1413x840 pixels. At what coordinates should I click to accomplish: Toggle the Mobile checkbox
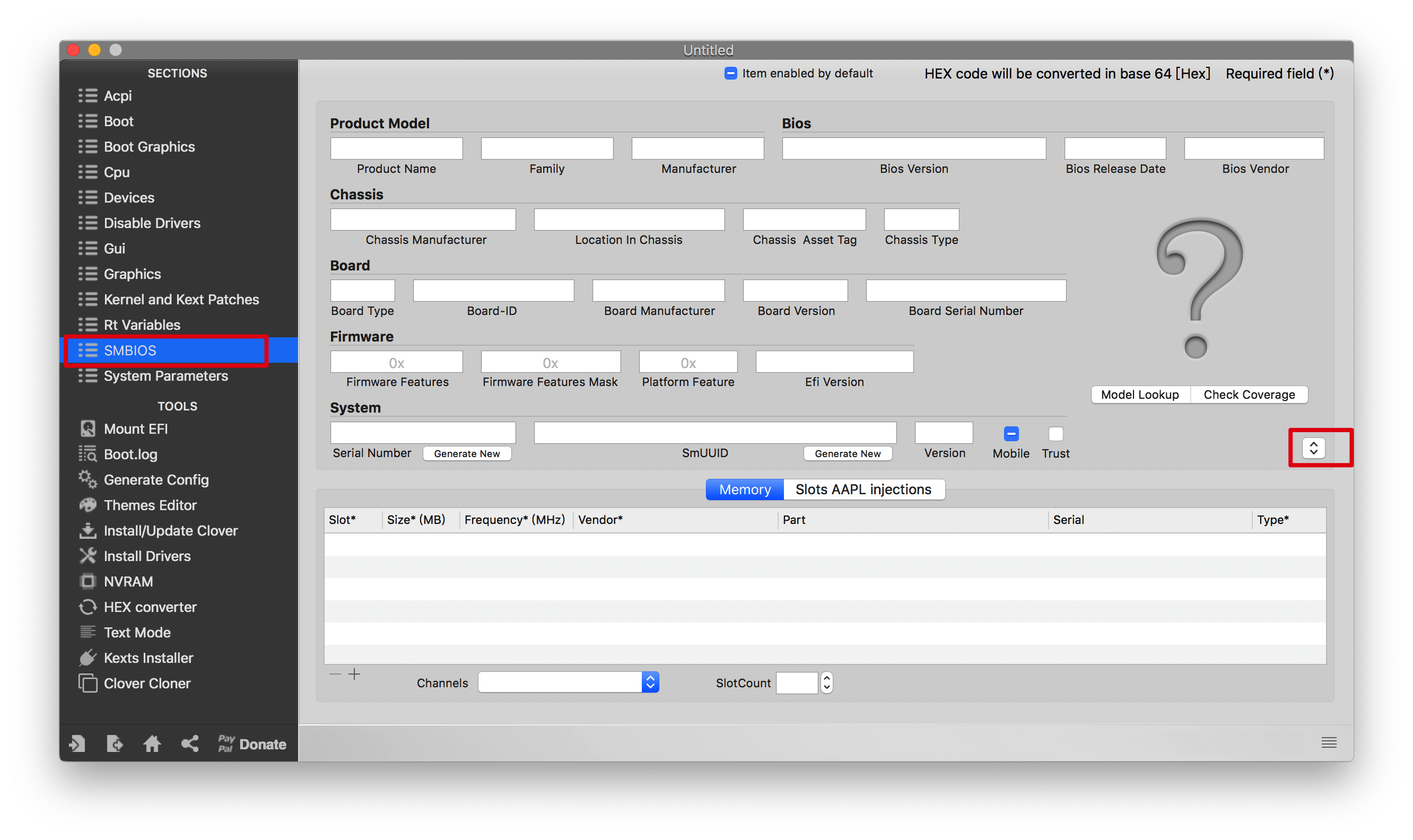click(1011, 434)
